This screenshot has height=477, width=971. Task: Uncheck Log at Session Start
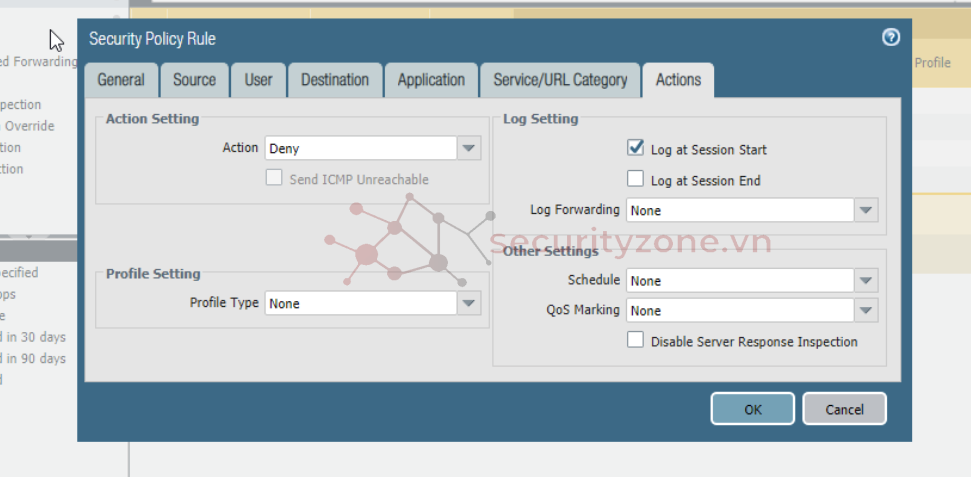[635, 148]
